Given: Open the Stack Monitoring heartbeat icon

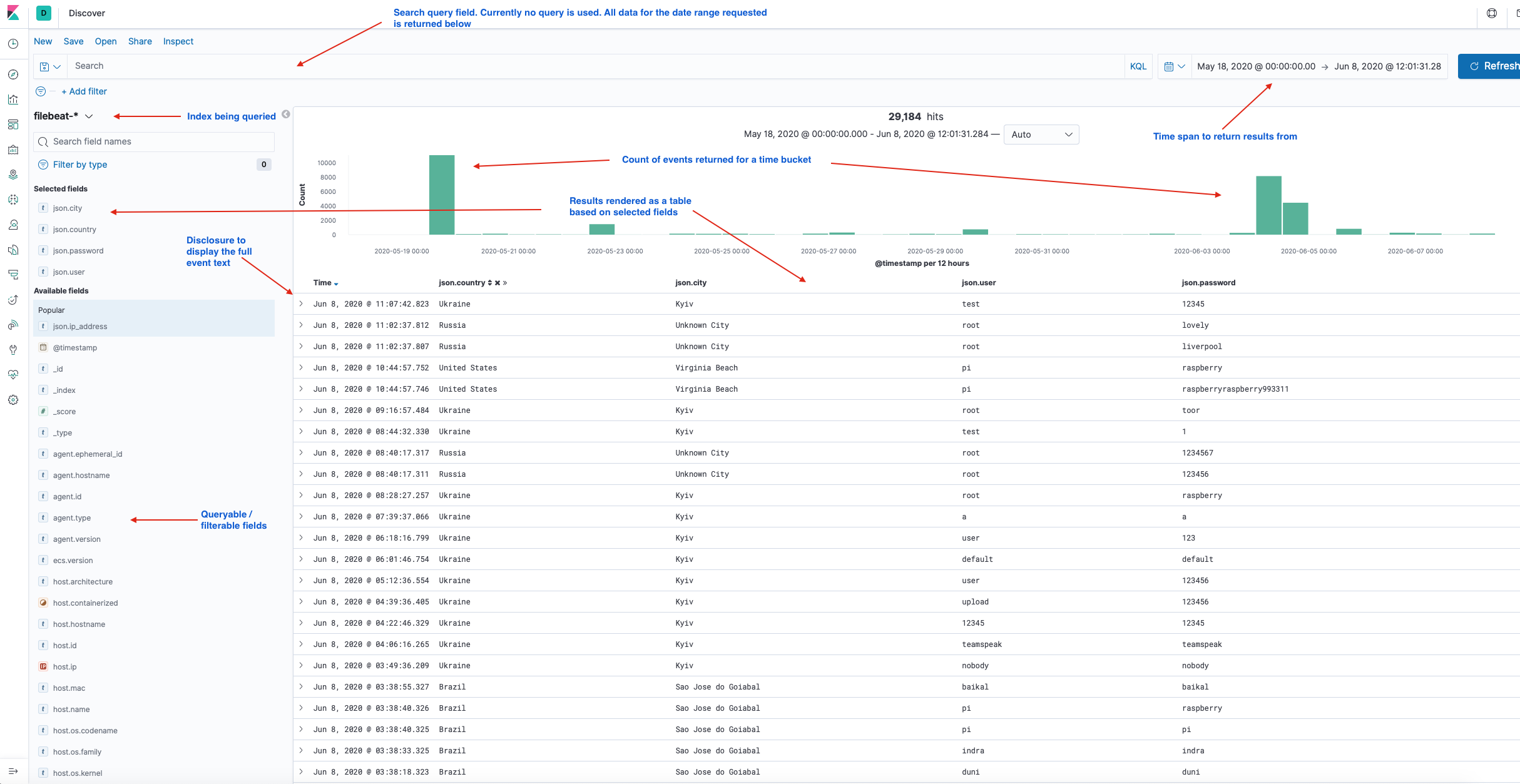Looking at the screenshot, I should coord(13,375).
